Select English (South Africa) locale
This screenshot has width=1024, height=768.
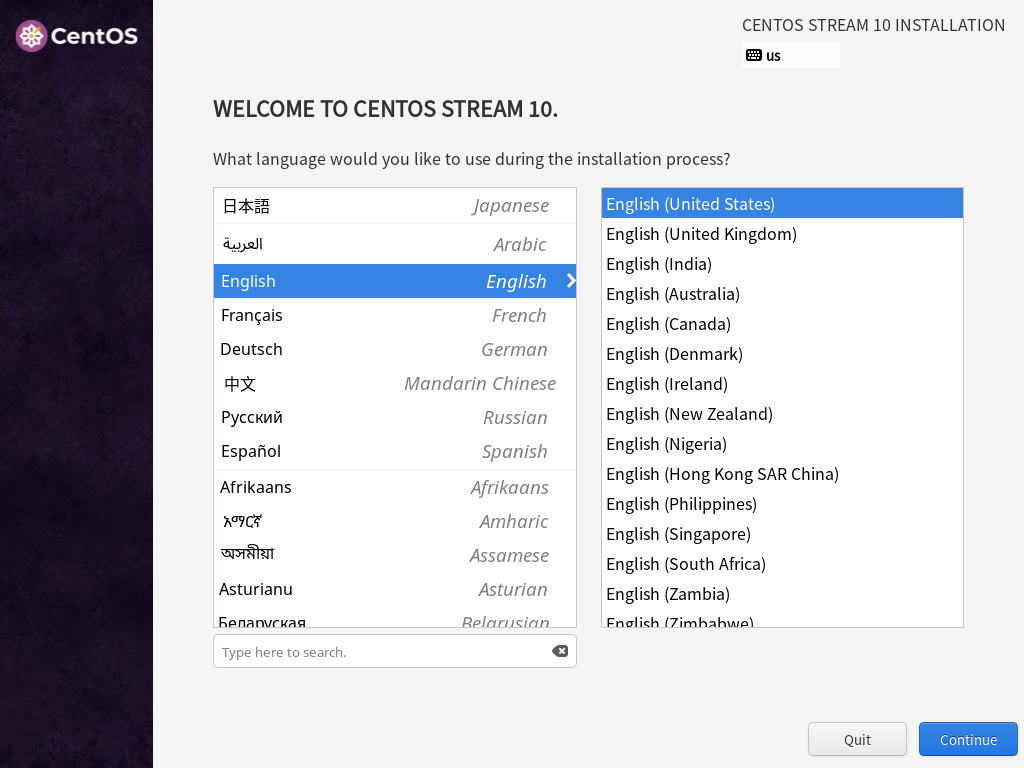pyautogui.click(x=782, y=564)
